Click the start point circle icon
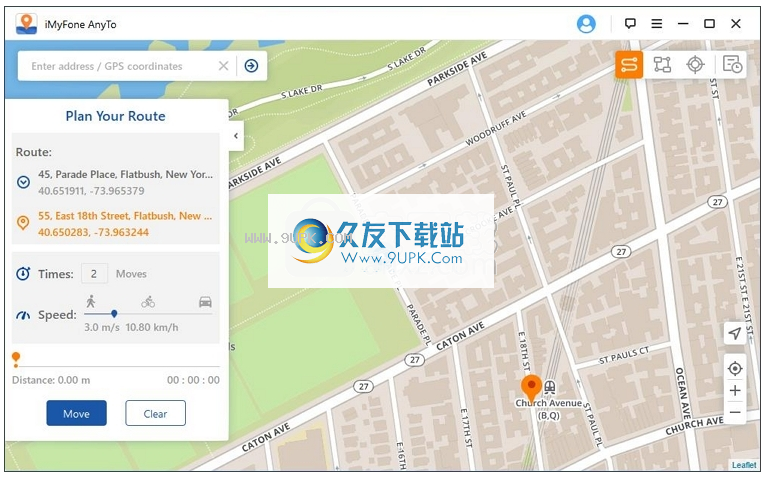The width and height of the screenshot is (762, 482). tap(23, 182)
